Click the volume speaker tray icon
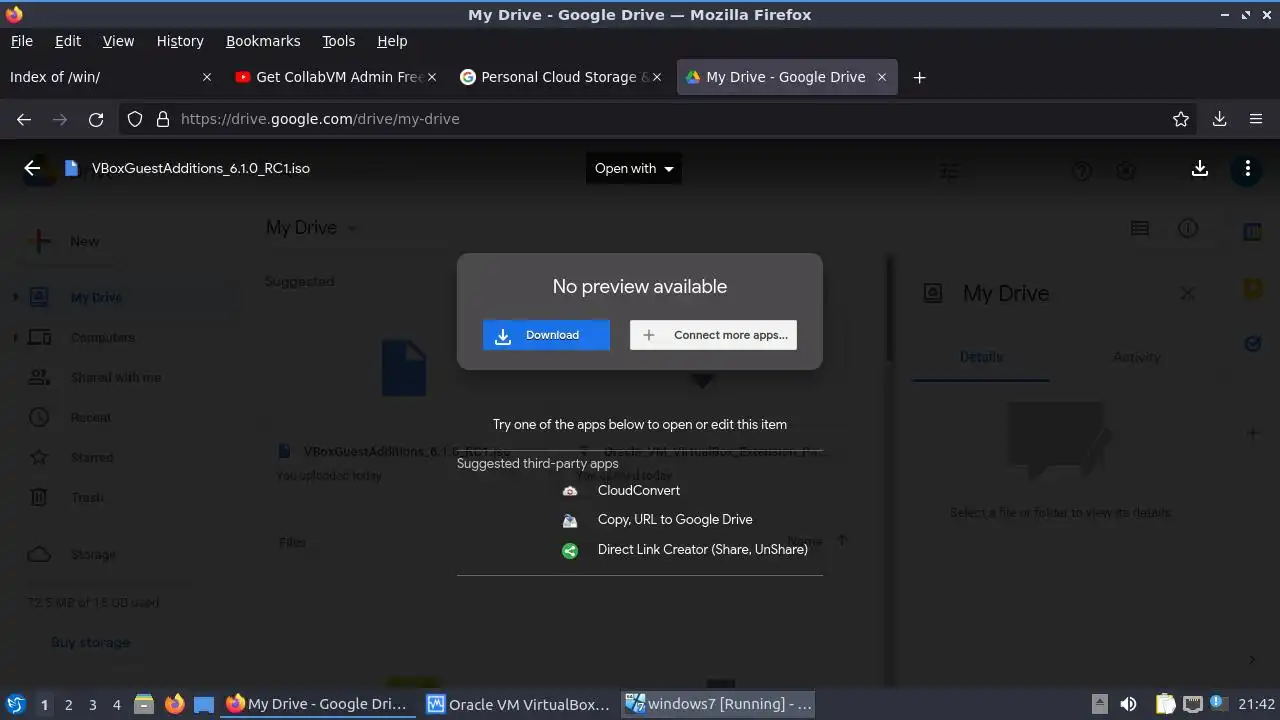 [1128, 704]
